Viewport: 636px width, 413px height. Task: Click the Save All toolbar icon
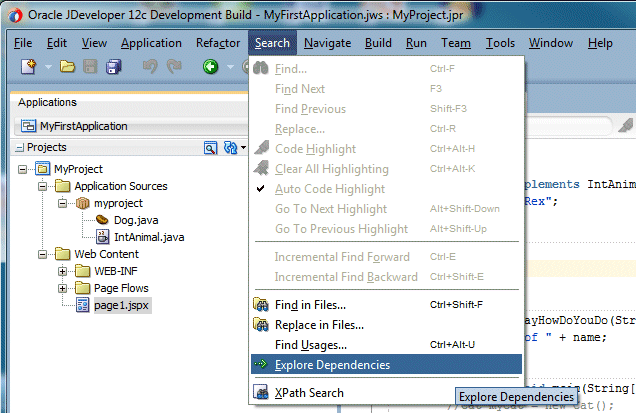tap(114, 67)
